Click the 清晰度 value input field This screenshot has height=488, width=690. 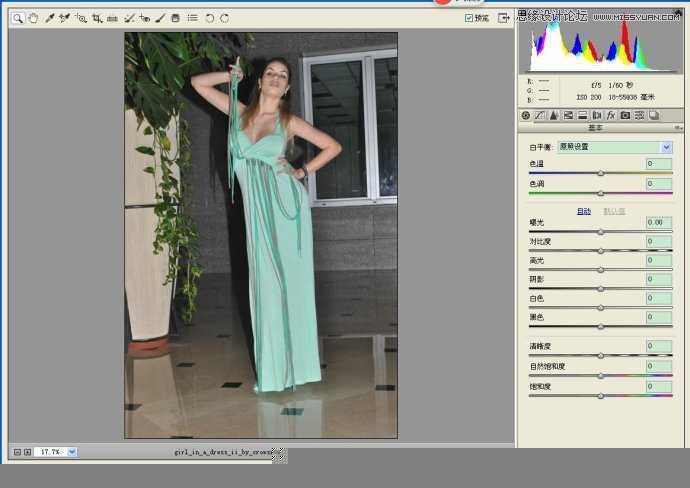pos(659,346)
